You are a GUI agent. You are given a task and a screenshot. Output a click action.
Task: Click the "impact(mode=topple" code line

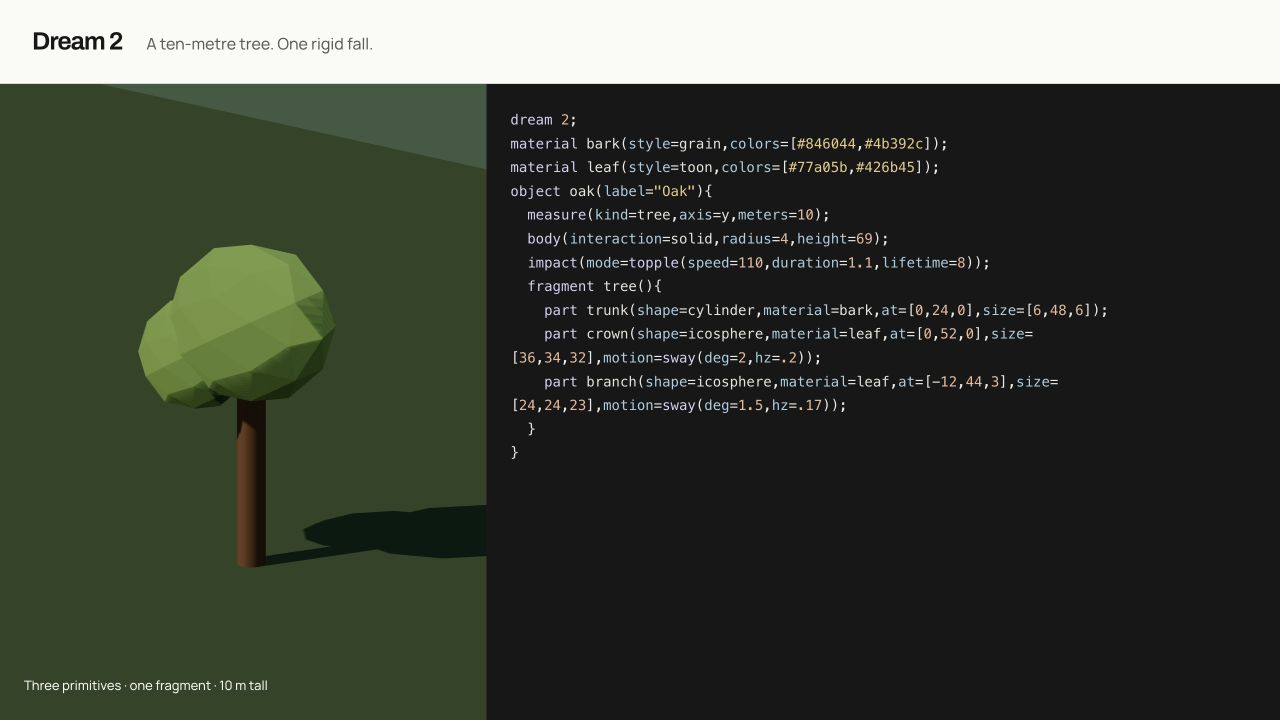click(759, 263)
